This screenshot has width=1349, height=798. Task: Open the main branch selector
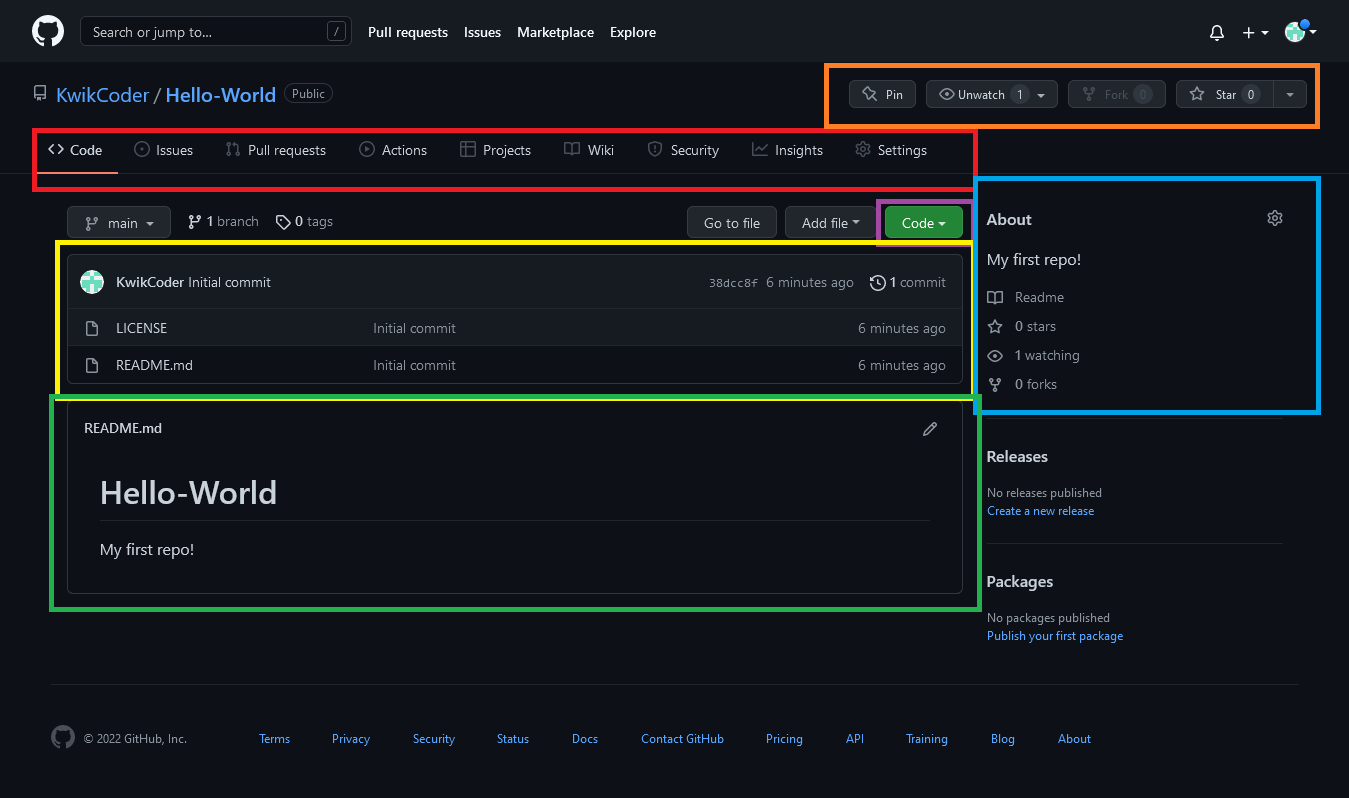pos(119,222)
